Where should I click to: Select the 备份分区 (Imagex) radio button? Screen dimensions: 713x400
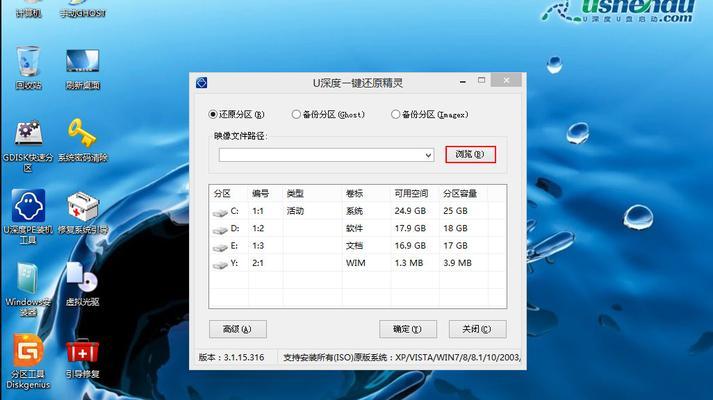(395, 115)
